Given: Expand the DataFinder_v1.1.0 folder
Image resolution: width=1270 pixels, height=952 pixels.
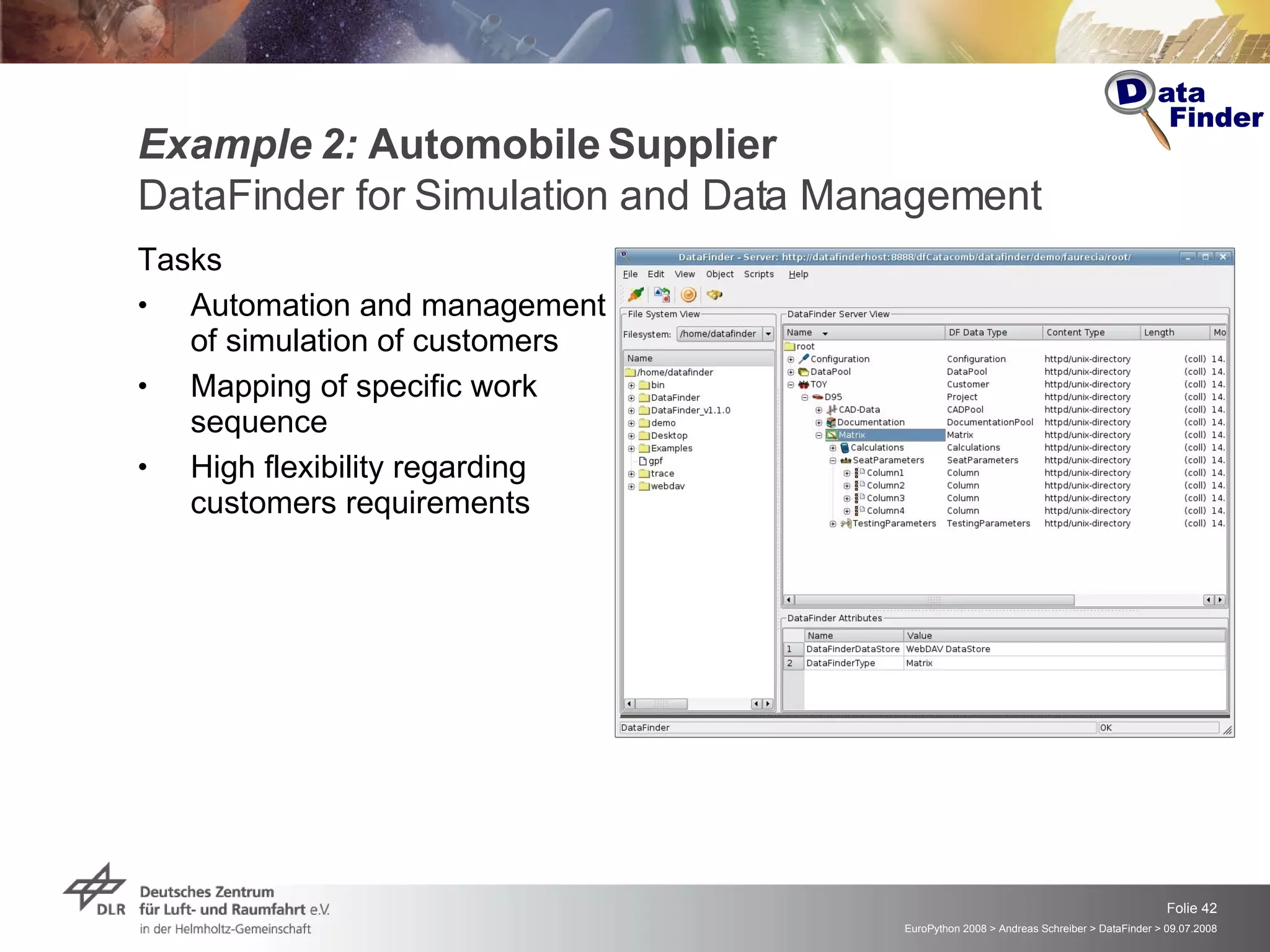Looking at the screenshot, I should (x=631, y=410).
